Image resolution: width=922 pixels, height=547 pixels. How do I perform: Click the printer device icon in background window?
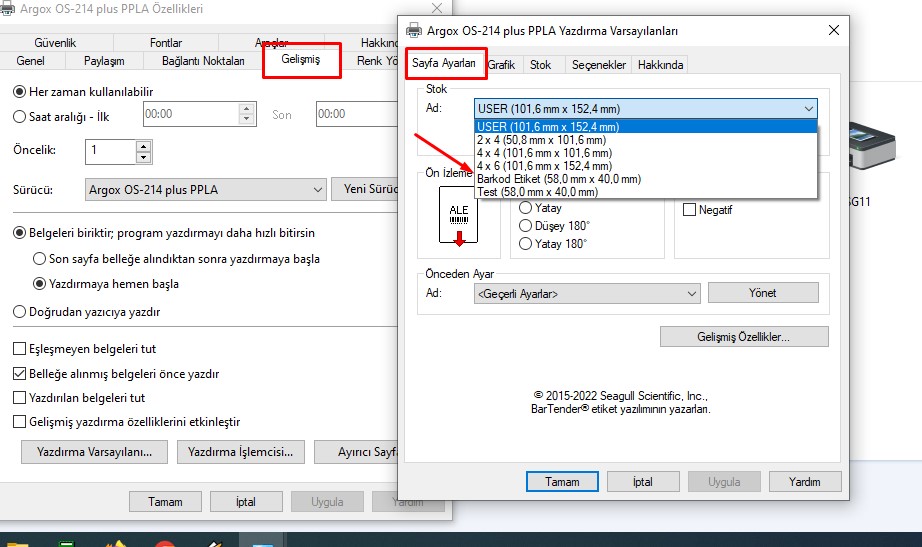pyautogui.click(x=873, y=144)
